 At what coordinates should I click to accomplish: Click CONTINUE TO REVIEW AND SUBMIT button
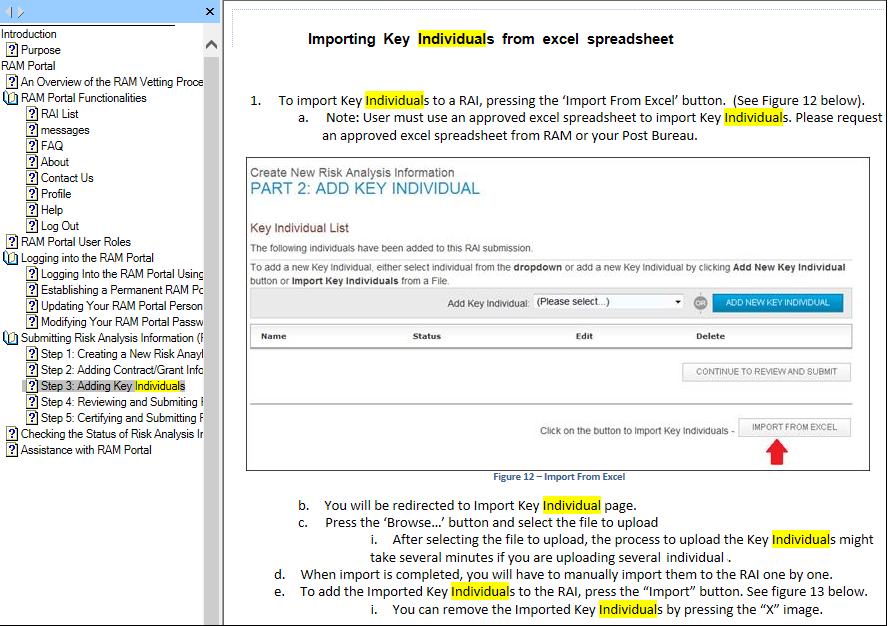[x=767, y=371]
